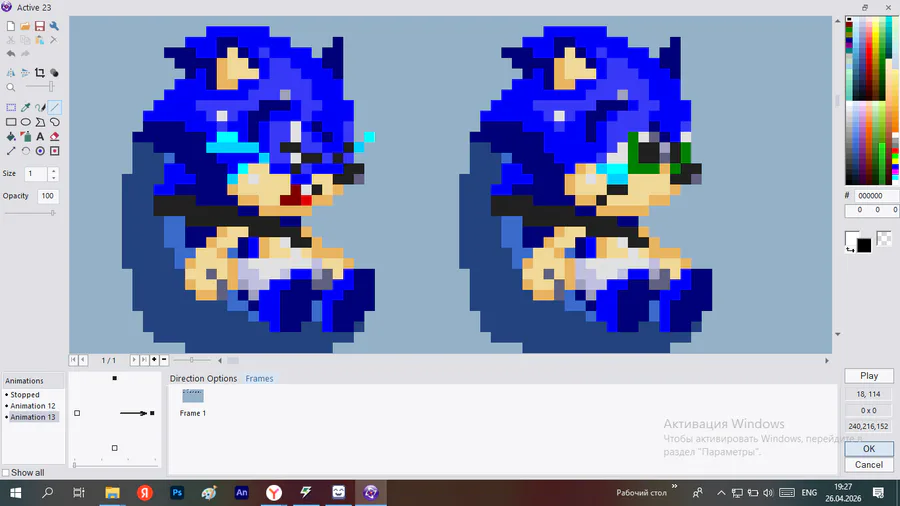Image resolution: width=900 pixels, height=506 pixels.
Task: Switch to the Frames tab
Action: pyautogui.click(x=259, y=379)
